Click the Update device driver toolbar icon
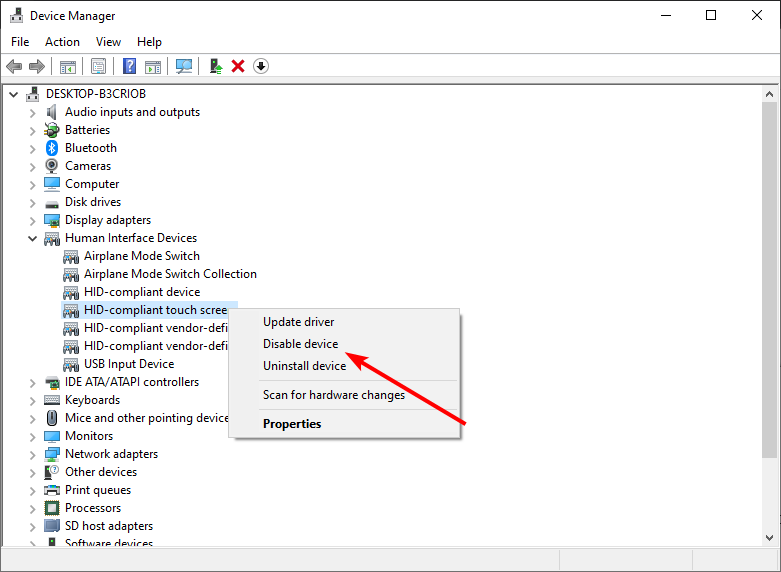 (216, 66)
